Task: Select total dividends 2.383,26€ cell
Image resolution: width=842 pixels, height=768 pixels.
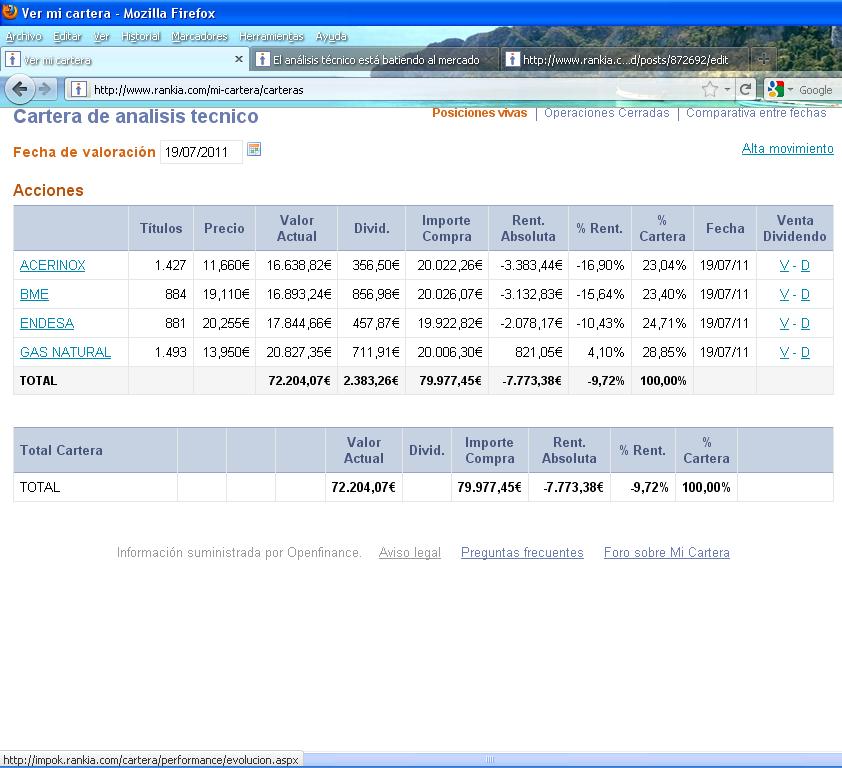Action: point(371,381)
